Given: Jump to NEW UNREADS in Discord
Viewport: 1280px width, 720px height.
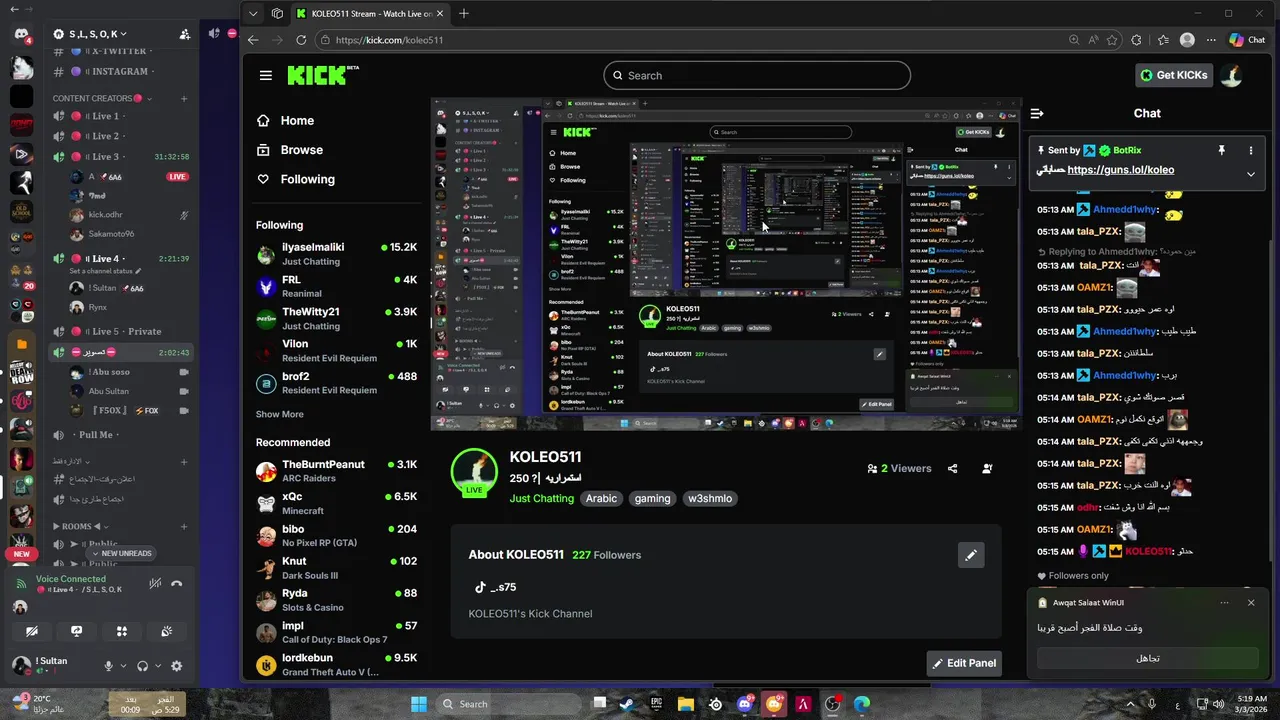Looking at the screenshot, I should point(121,553).
